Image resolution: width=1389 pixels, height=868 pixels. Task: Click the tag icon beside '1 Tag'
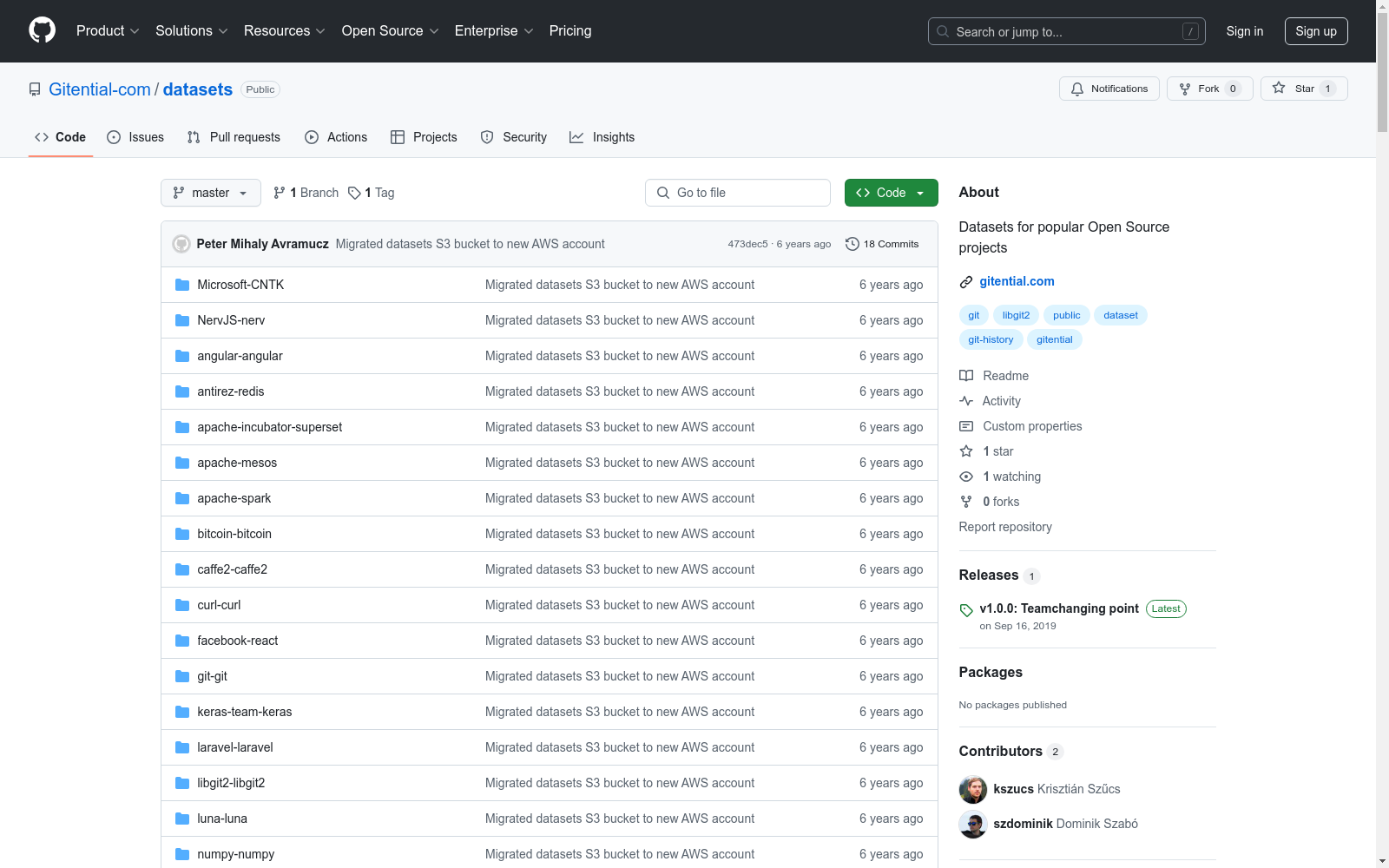[x=354, y=193]
